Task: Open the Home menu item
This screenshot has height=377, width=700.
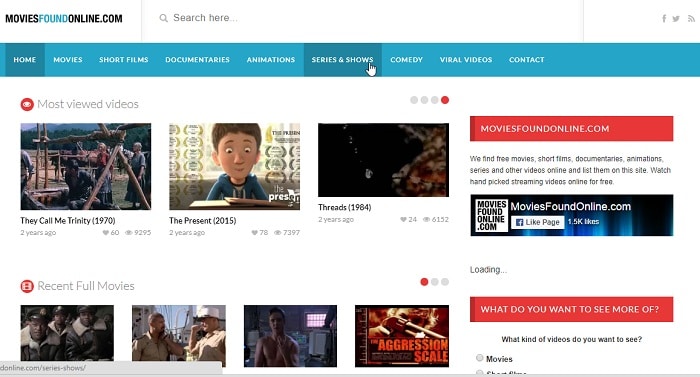Action: pos(25,60)
